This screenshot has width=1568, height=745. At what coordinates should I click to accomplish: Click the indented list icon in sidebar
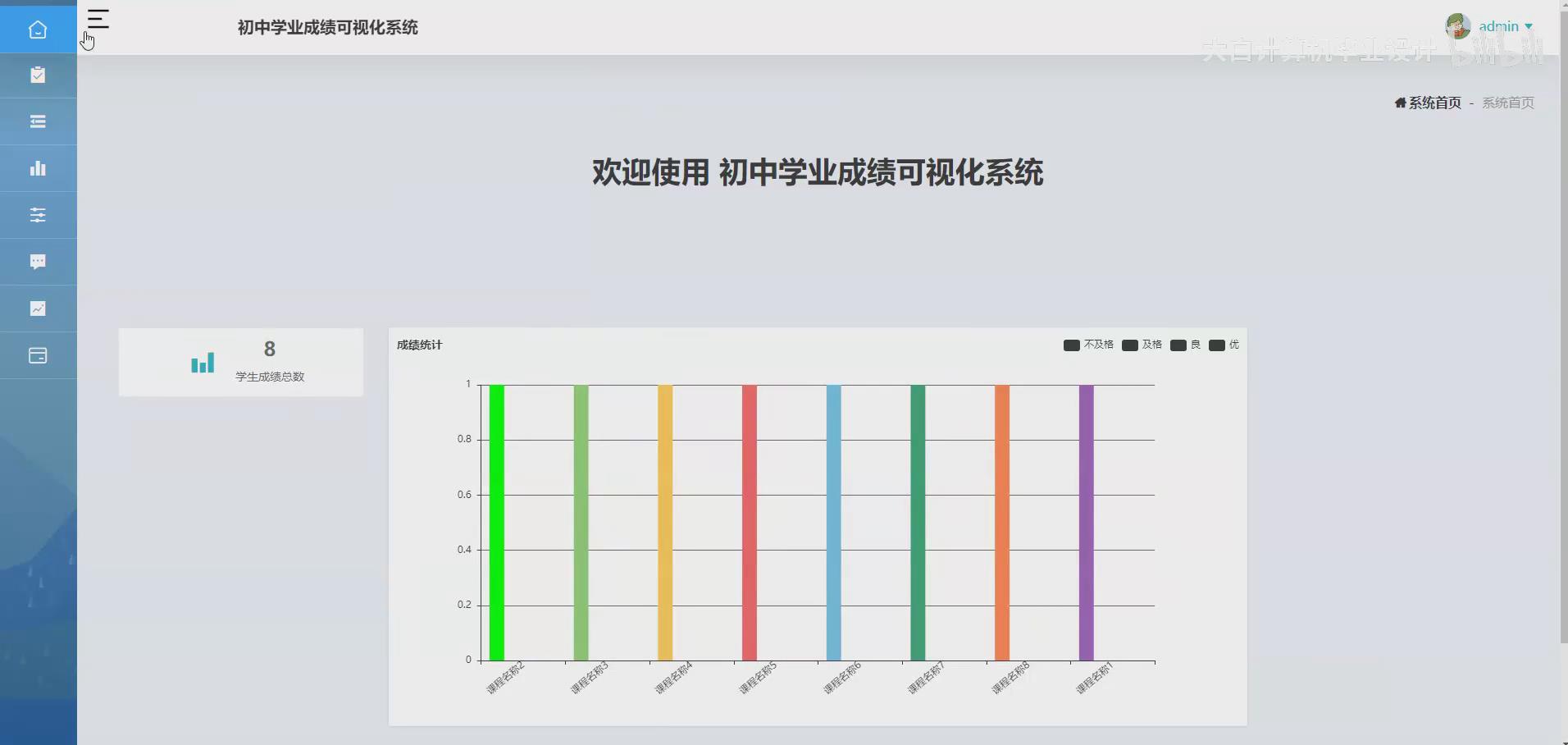38,121
